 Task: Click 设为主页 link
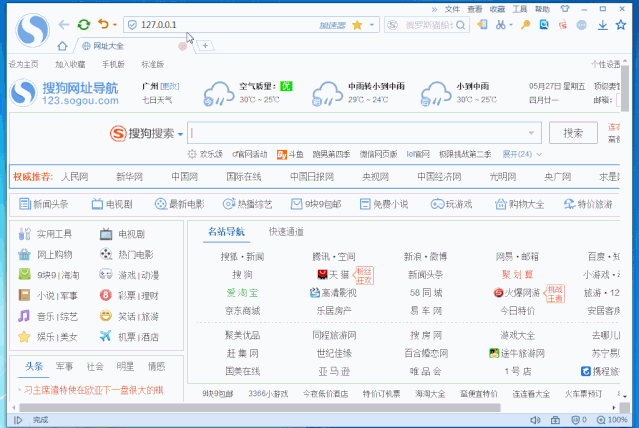(23, 64)
